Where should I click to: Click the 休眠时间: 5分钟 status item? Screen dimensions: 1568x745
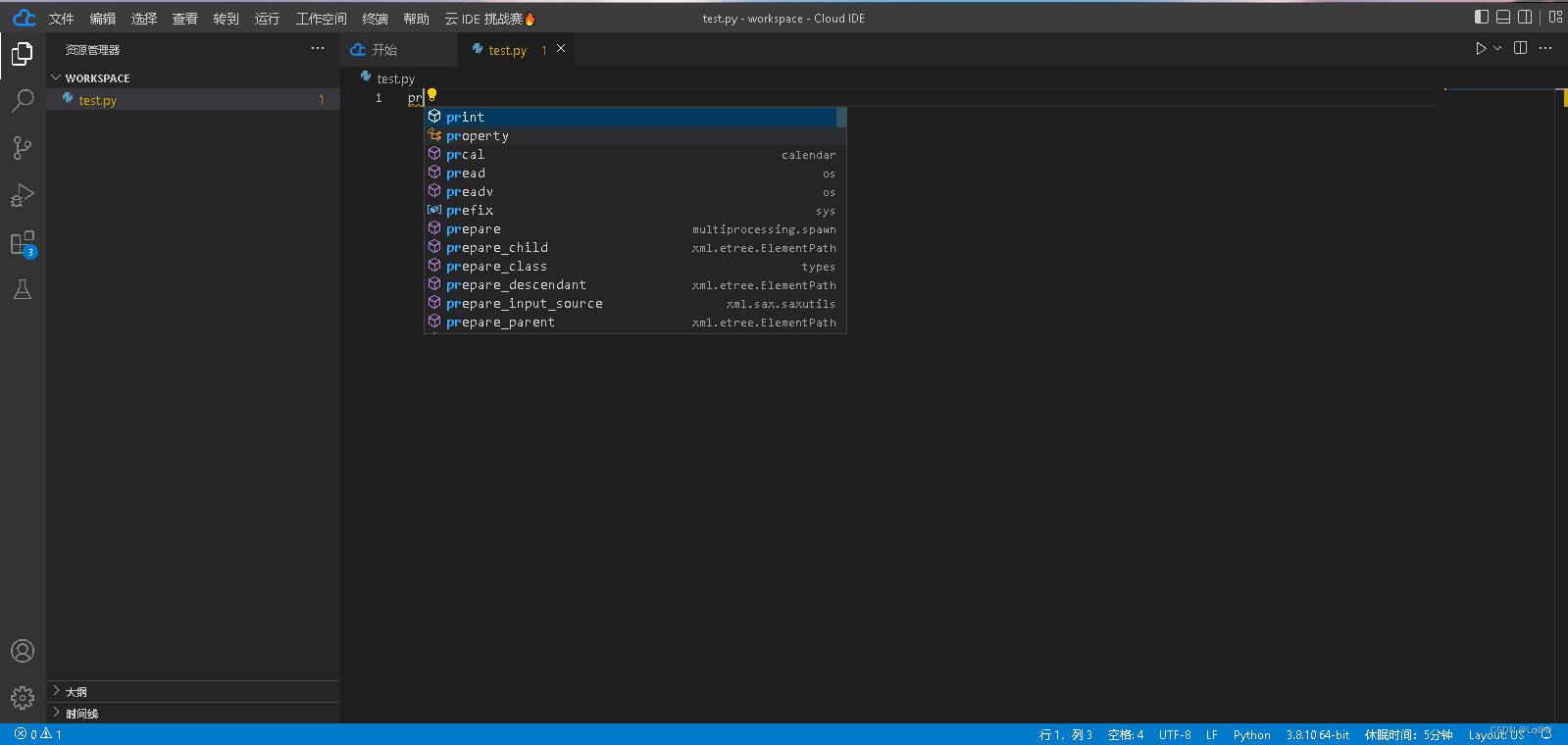coord(1409,734)
